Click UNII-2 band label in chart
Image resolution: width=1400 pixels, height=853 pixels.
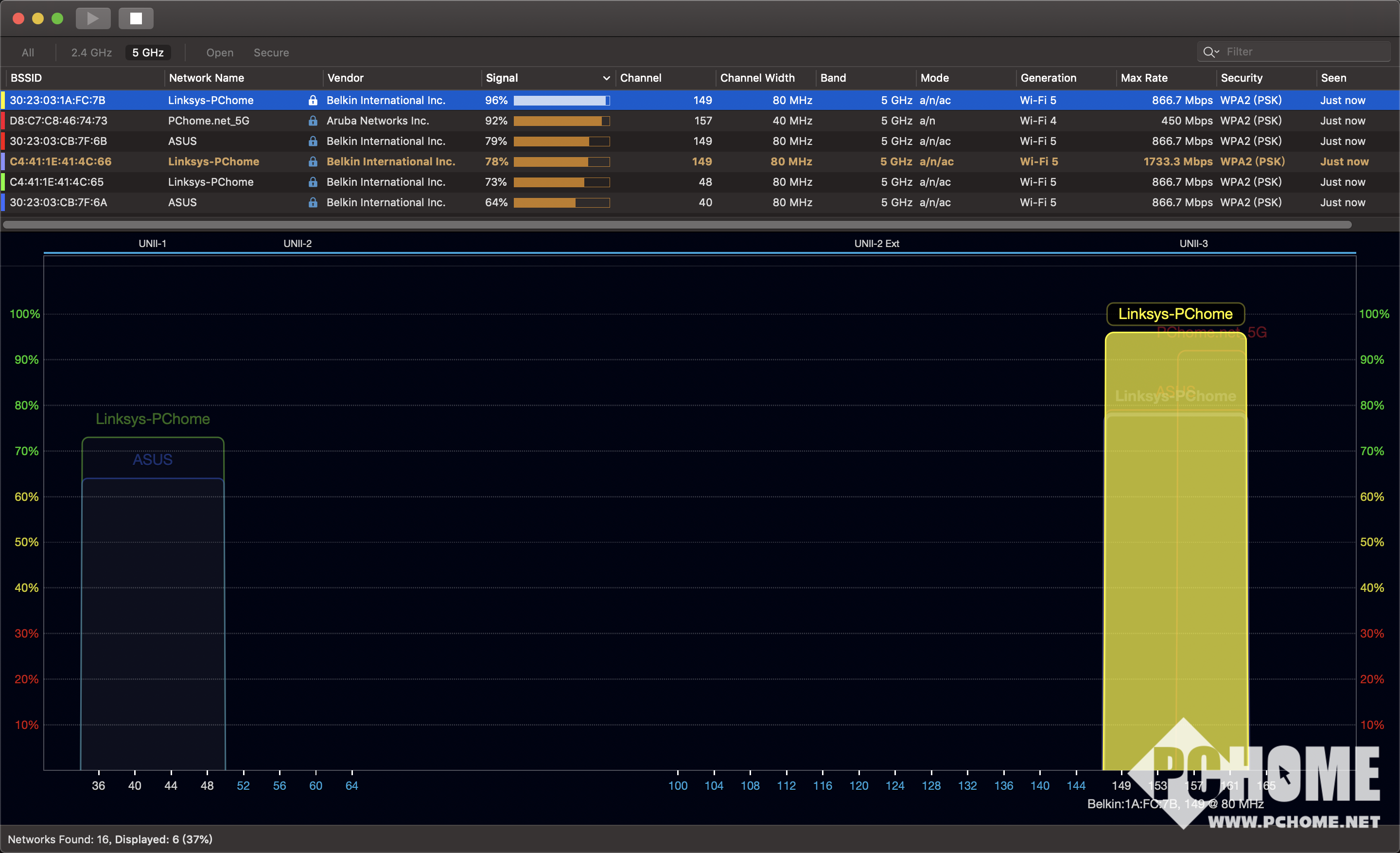point(297,243)
